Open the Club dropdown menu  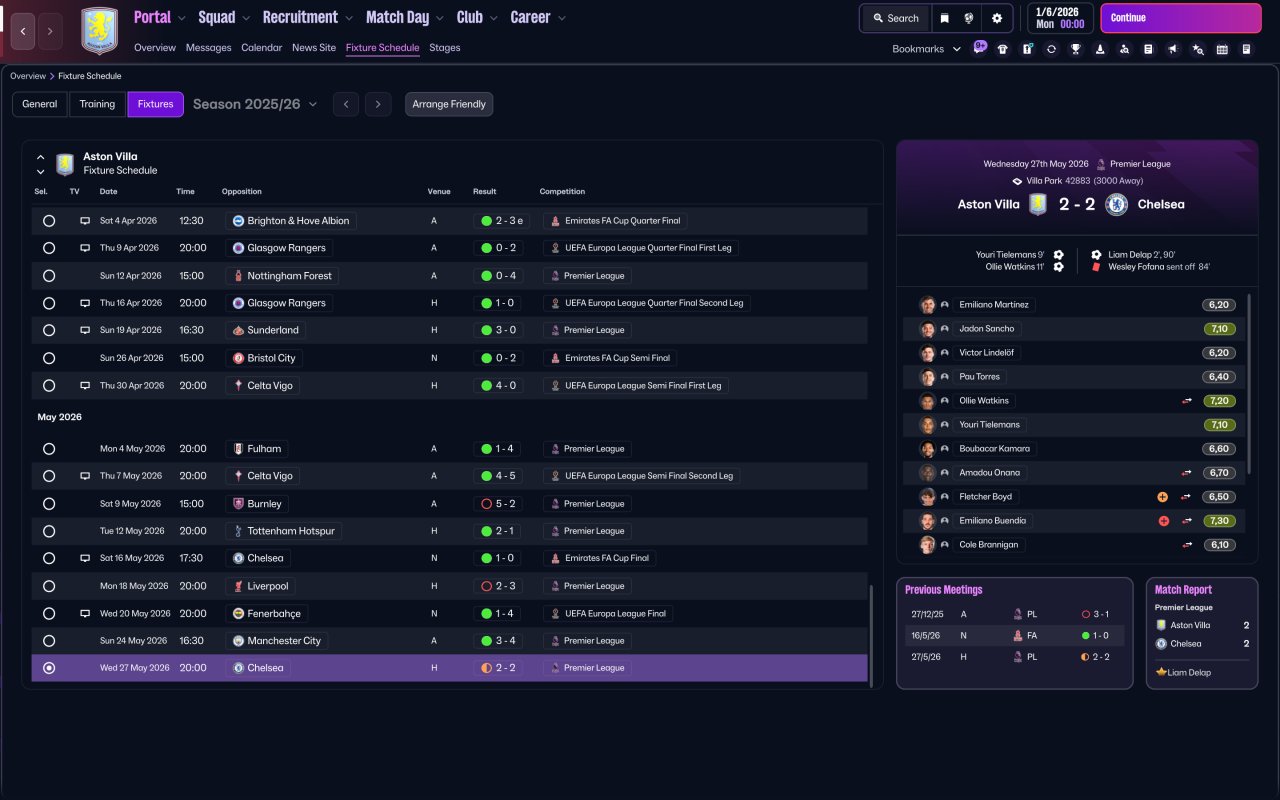tap(476, 18)
